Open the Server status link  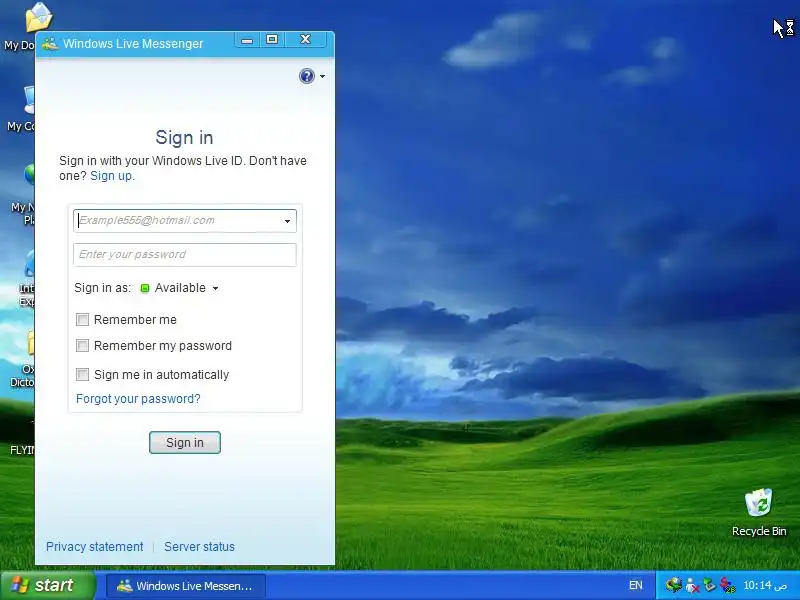199,546
